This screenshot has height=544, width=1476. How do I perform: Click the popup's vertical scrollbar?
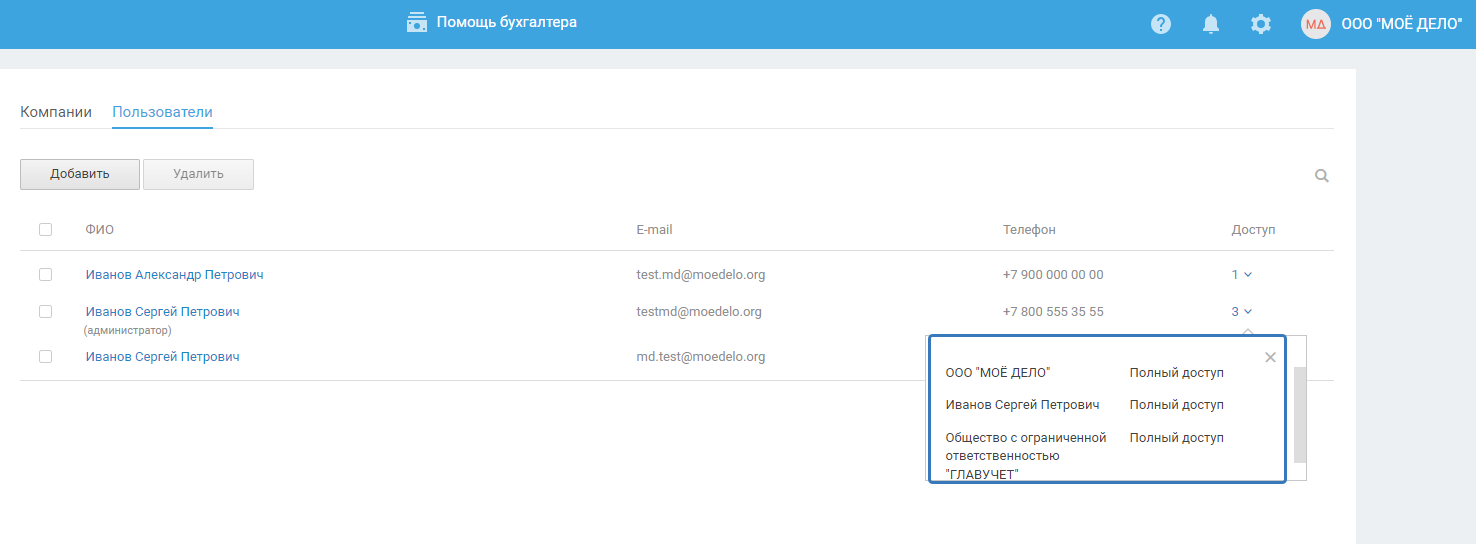tap(1299, 414)
